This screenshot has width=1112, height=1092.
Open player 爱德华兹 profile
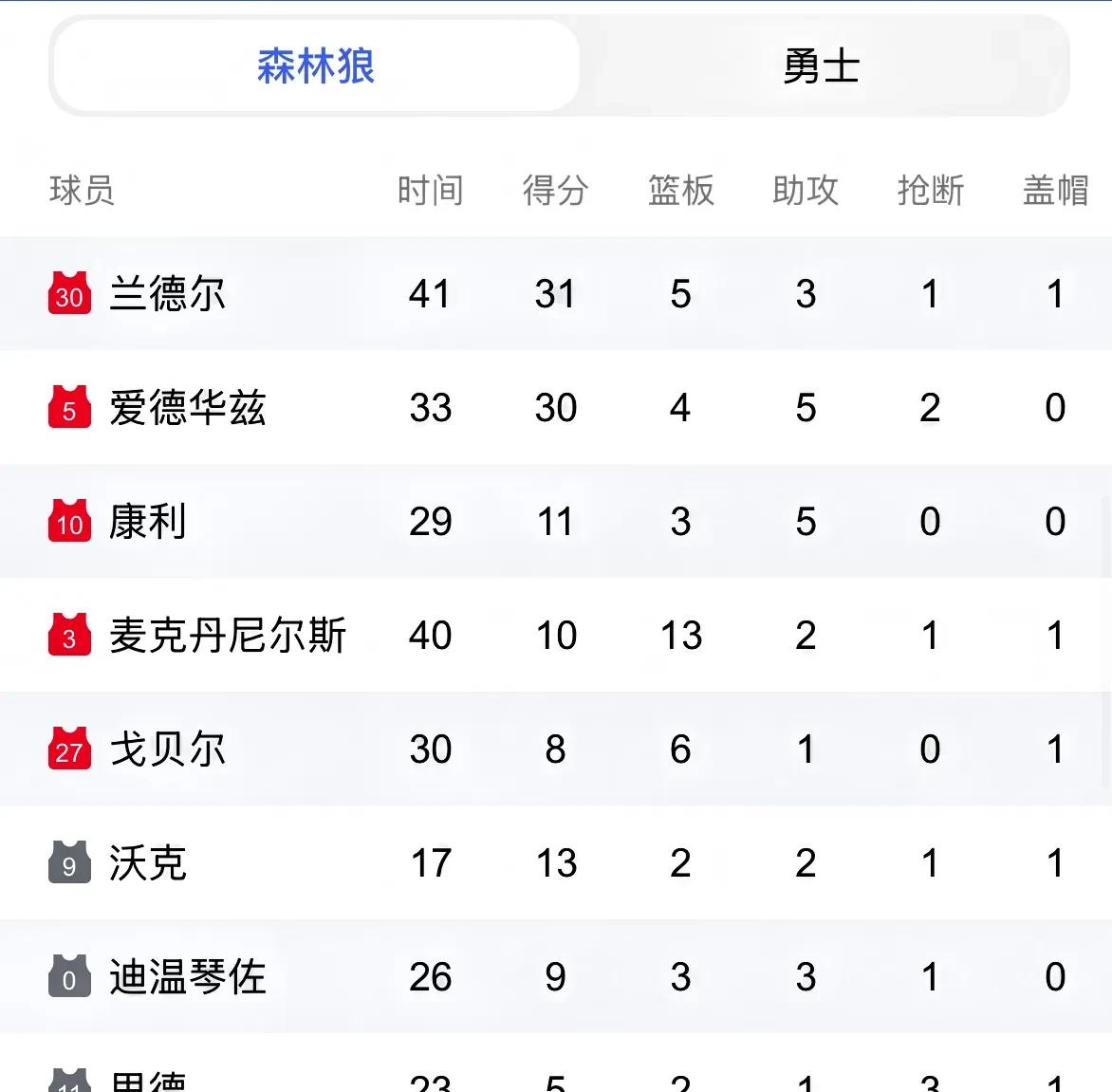(188, 407)
